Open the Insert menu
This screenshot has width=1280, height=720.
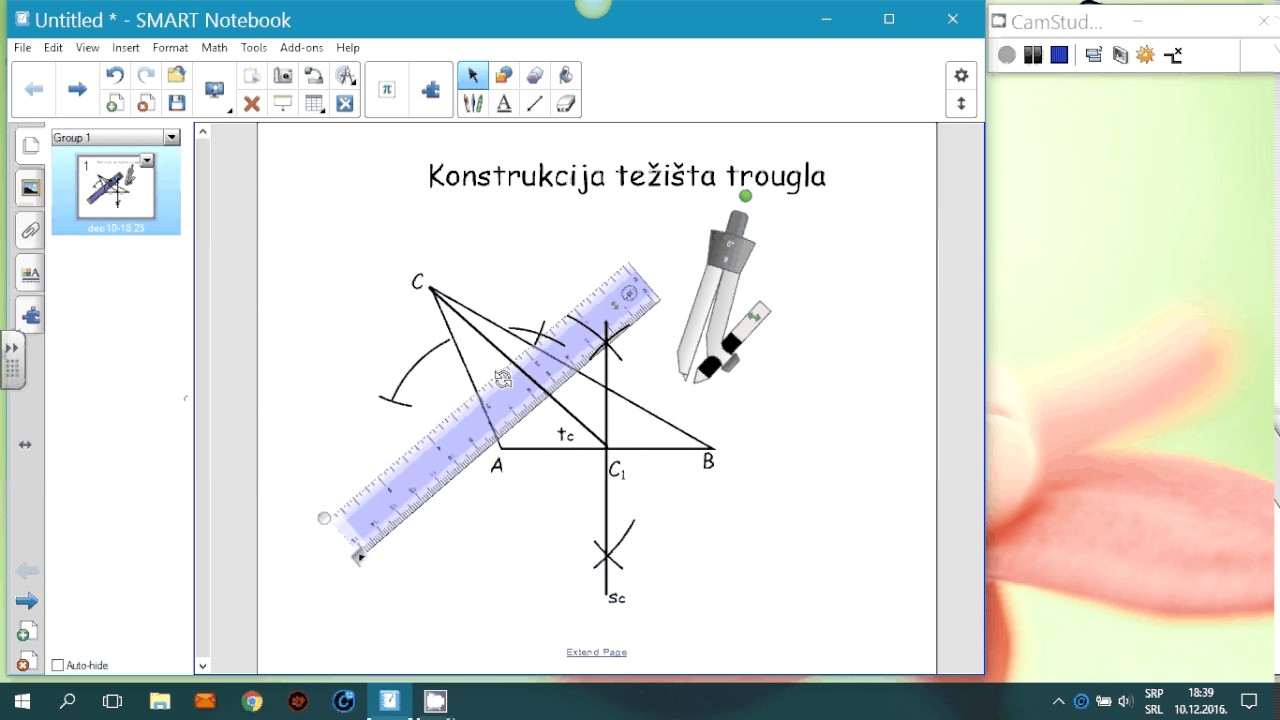tap(126, 47)
